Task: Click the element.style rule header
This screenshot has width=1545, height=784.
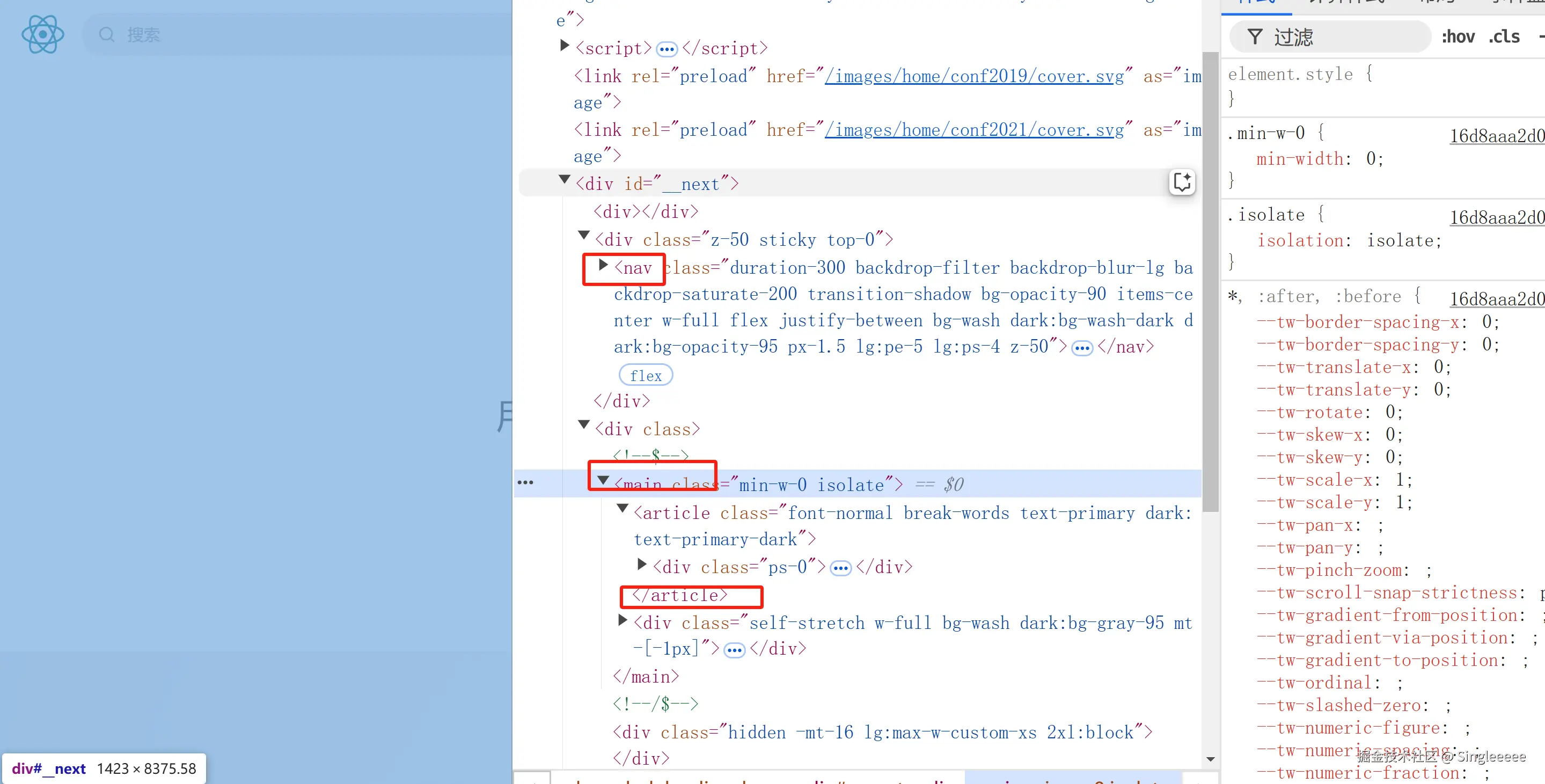Action: tap(1300, 75)
